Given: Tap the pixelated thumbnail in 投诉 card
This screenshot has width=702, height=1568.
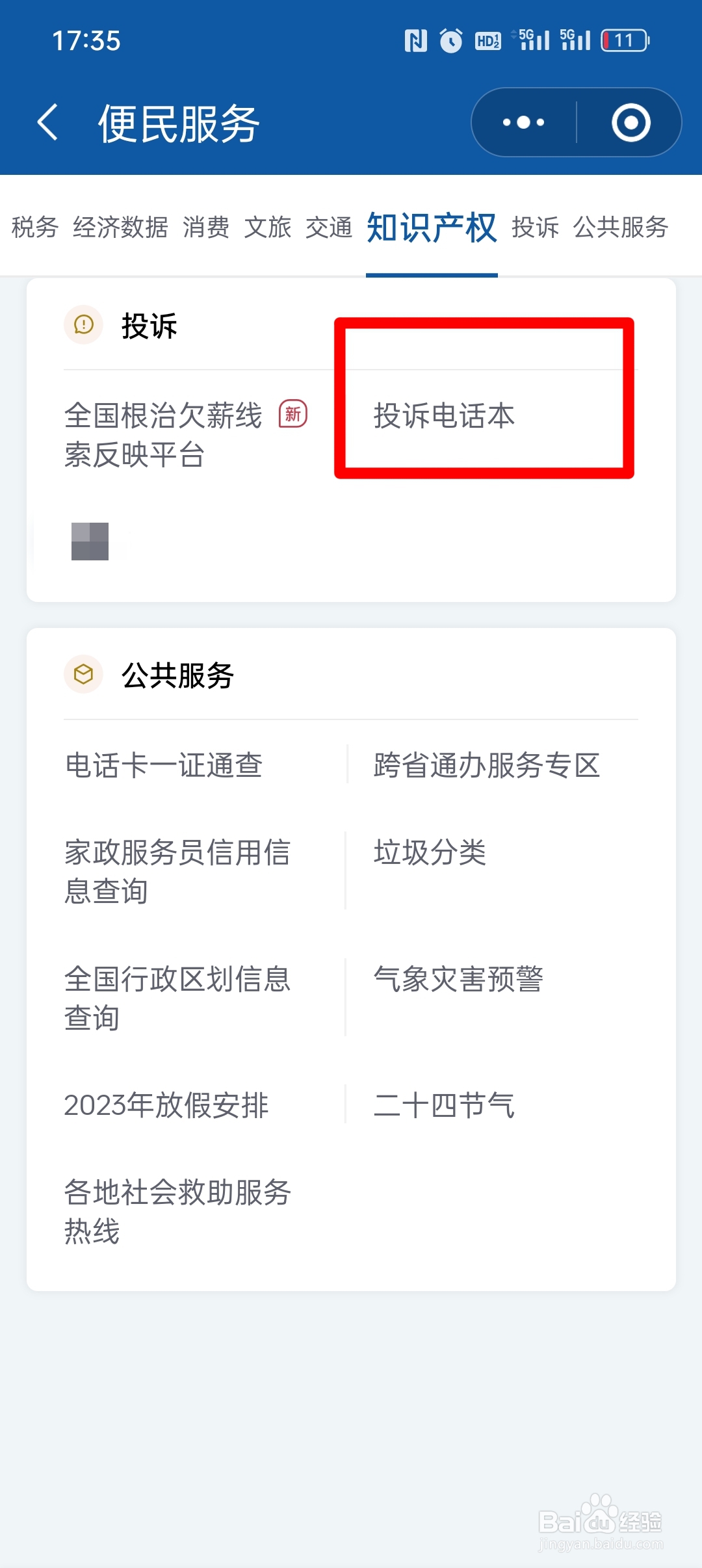Looking at the screenshot, I should 90,541.
